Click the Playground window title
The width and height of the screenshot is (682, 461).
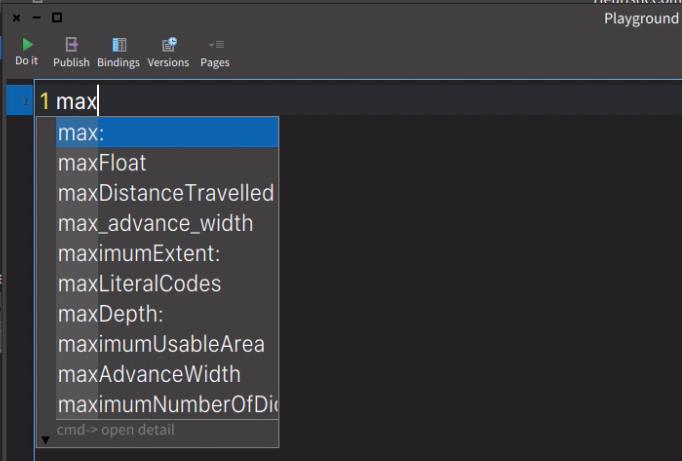pyautogui.click(x=641, y=18)
